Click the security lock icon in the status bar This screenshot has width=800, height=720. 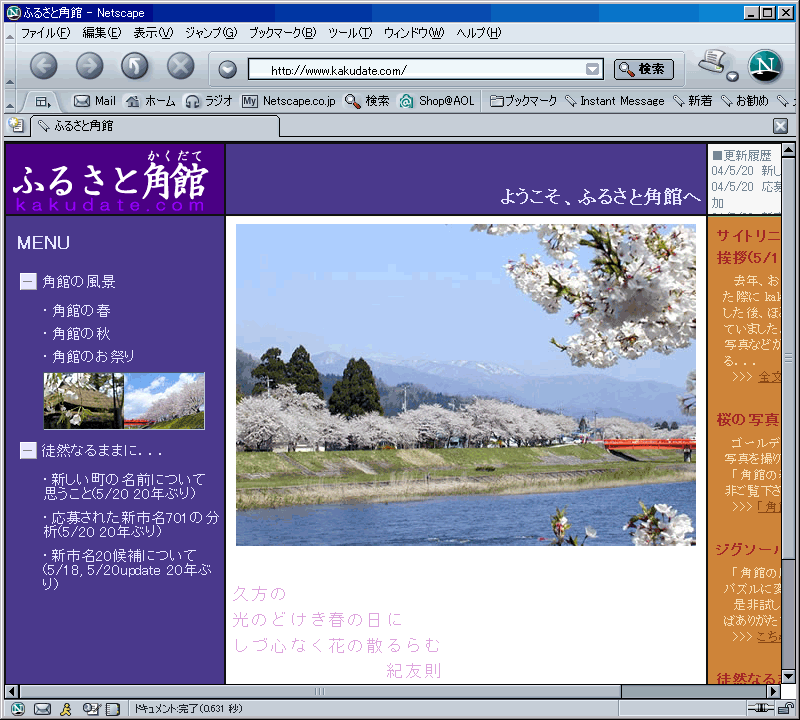[x=786, y=708]
